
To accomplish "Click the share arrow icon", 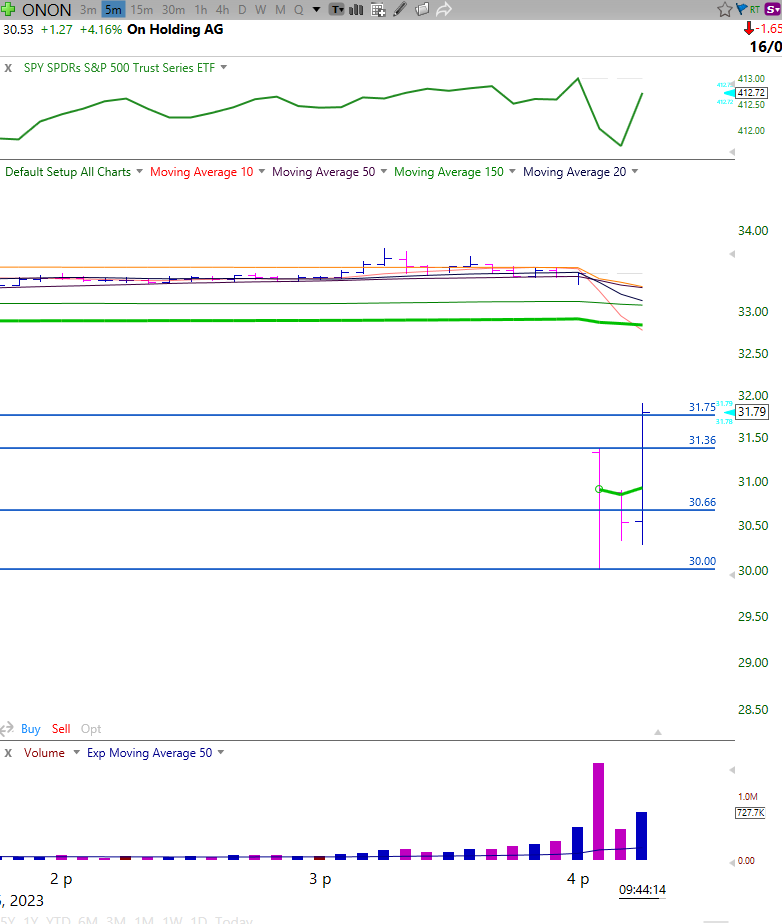I will (x=444, y=9).
